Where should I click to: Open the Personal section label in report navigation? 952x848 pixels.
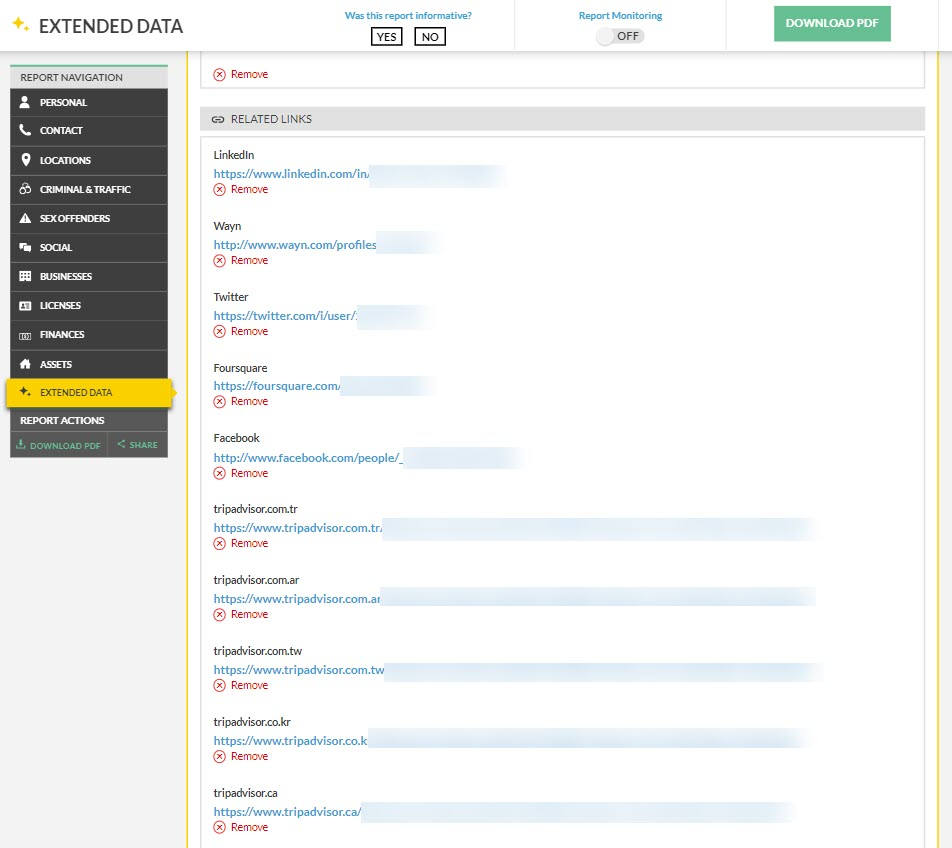tap(63, 103)
